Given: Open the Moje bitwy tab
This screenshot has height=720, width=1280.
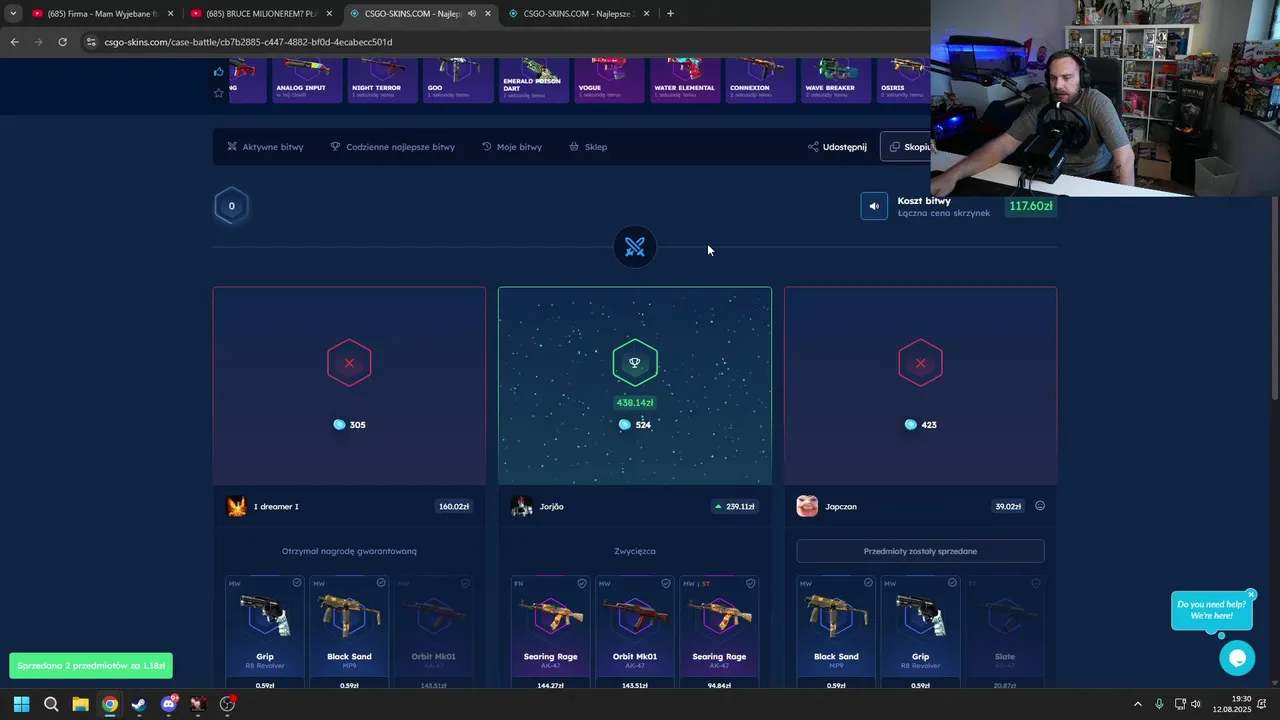Looking at the screenshot, I should pyautogui.click(x=512, y=147).
